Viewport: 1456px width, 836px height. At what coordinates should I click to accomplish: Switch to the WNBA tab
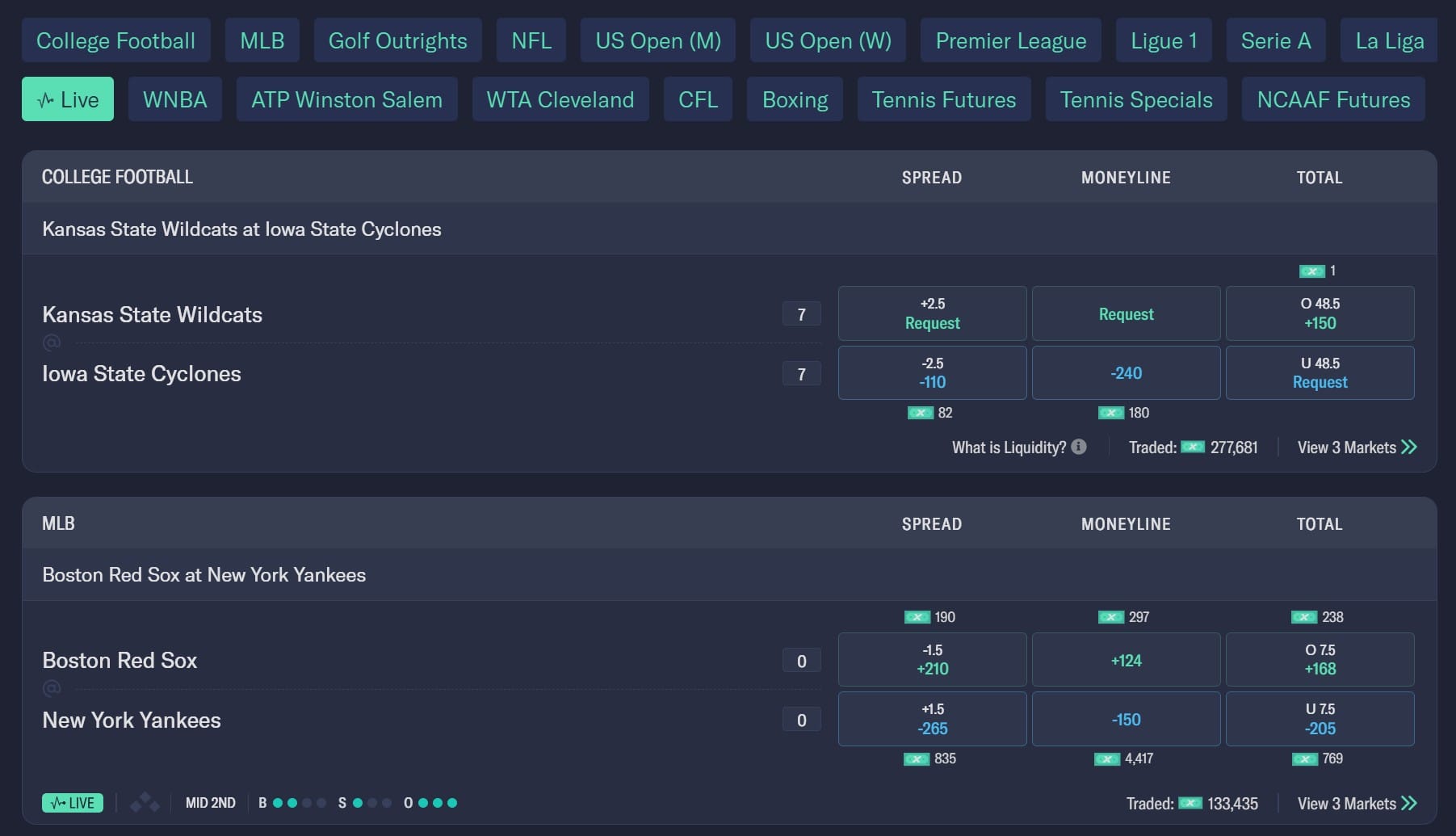coord(175,99)
